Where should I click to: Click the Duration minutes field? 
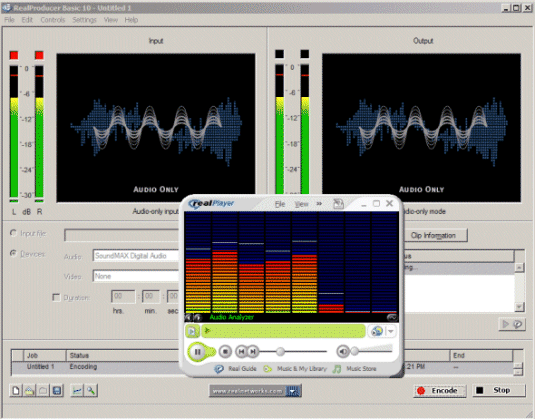150,296
